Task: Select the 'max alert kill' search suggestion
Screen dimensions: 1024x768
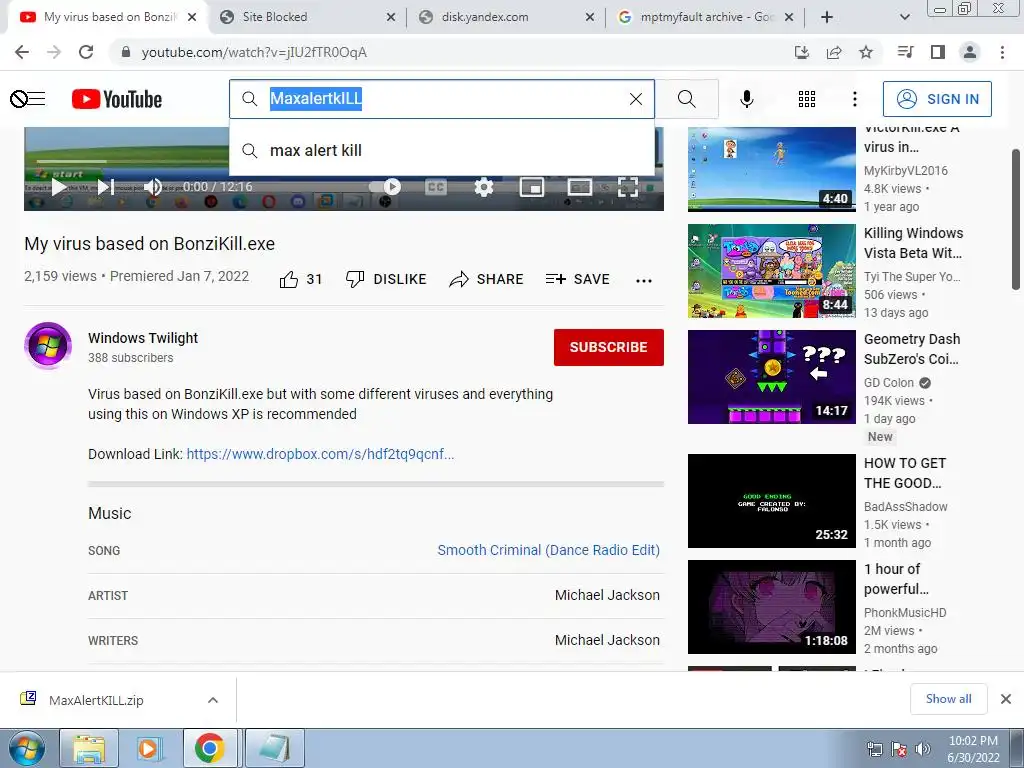Action: [x=441, y=151]
